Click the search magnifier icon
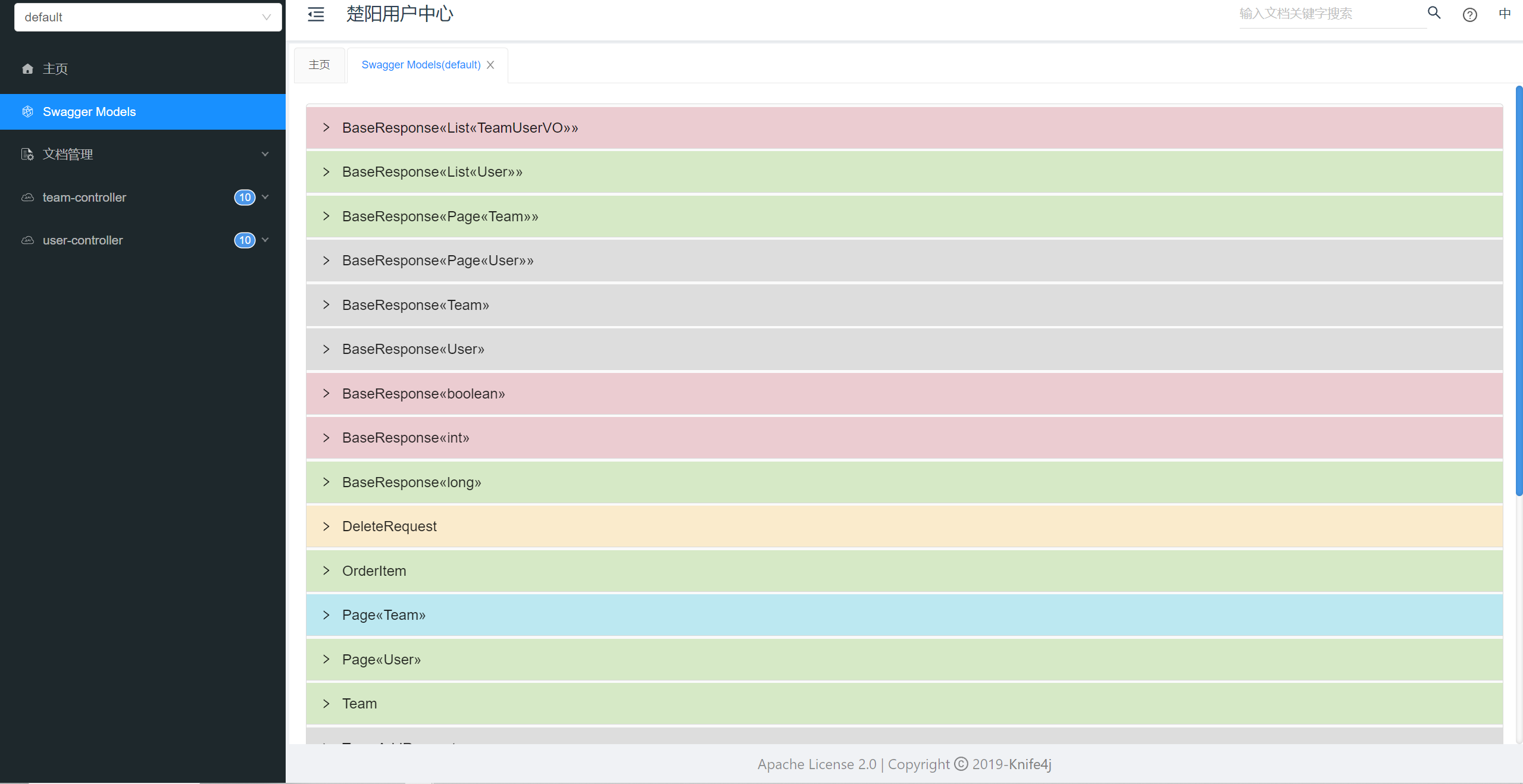 pyautogui.click(x=1434, y=13)
